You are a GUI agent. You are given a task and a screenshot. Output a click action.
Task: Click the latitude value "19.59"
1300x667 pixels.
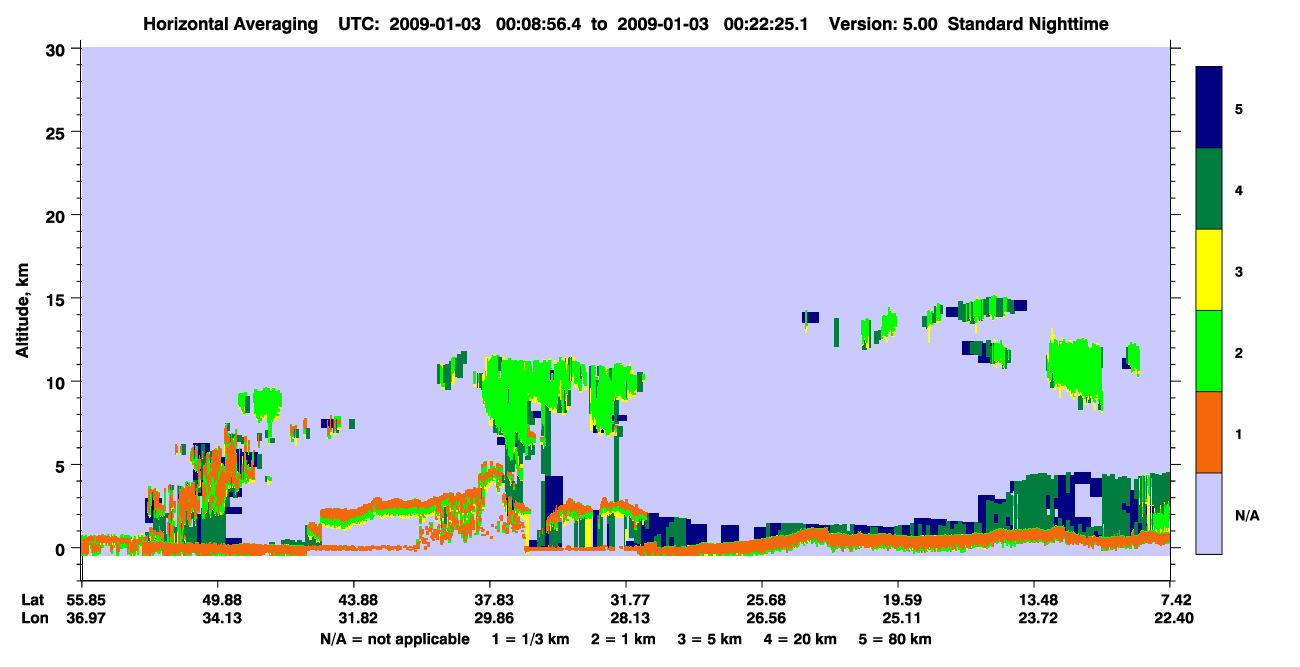pyautogui.click(x=898, y=600)
